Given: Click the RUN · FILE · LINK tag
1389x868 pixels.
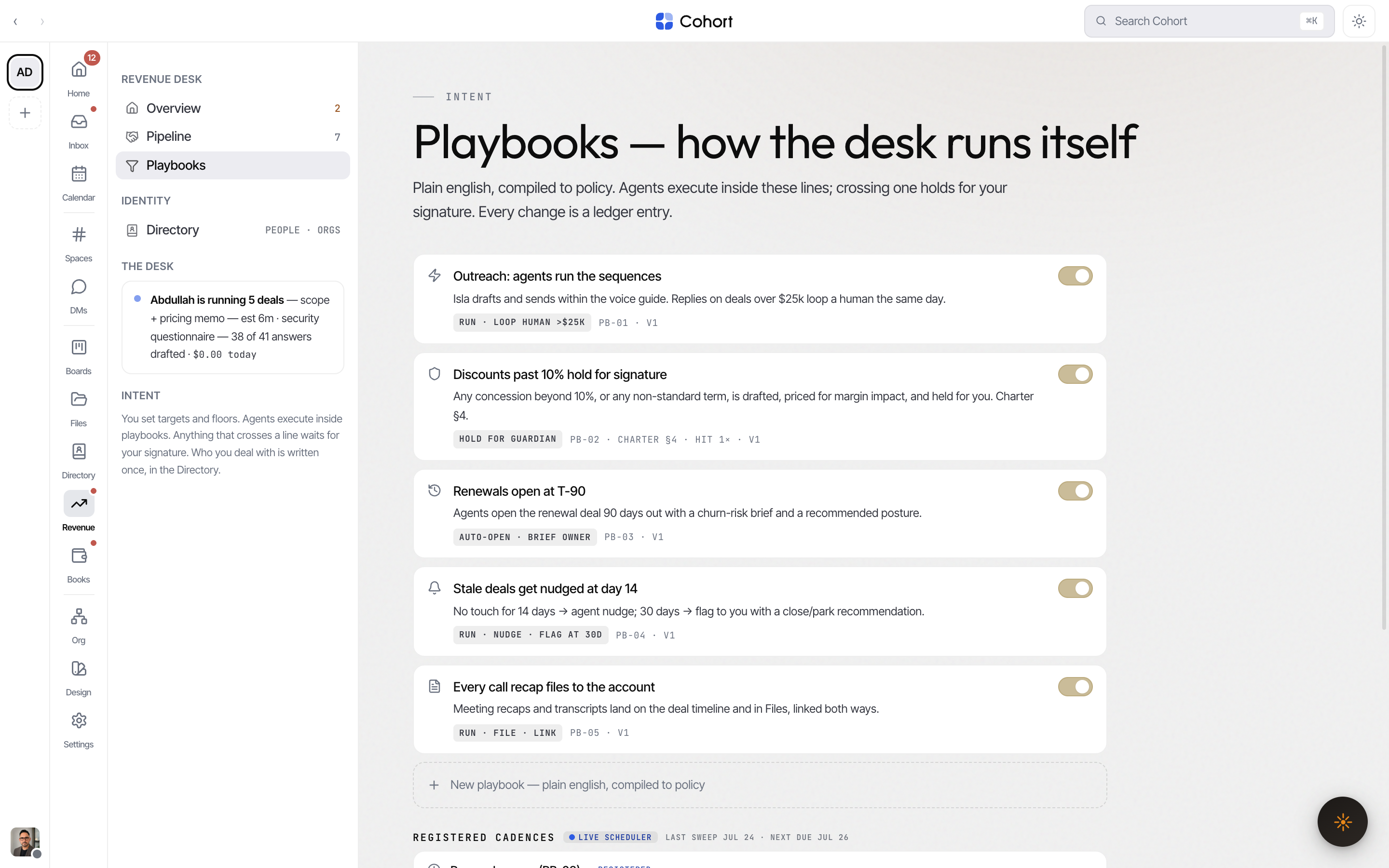Looking at the screenshot, I should click(507, 733).
